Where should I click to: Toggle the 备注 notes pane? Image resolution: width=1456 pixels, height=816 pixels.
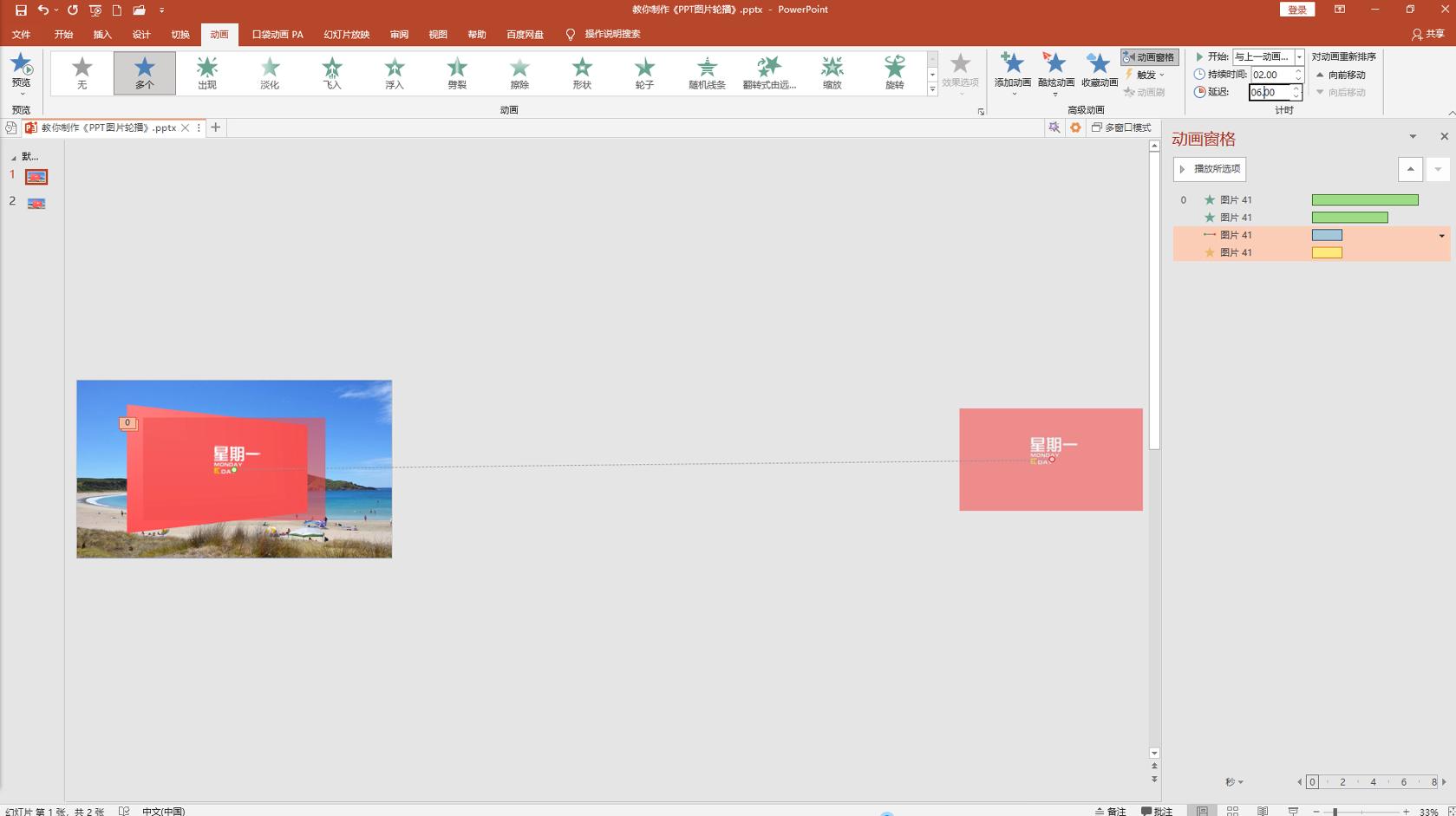(1110, 811)
